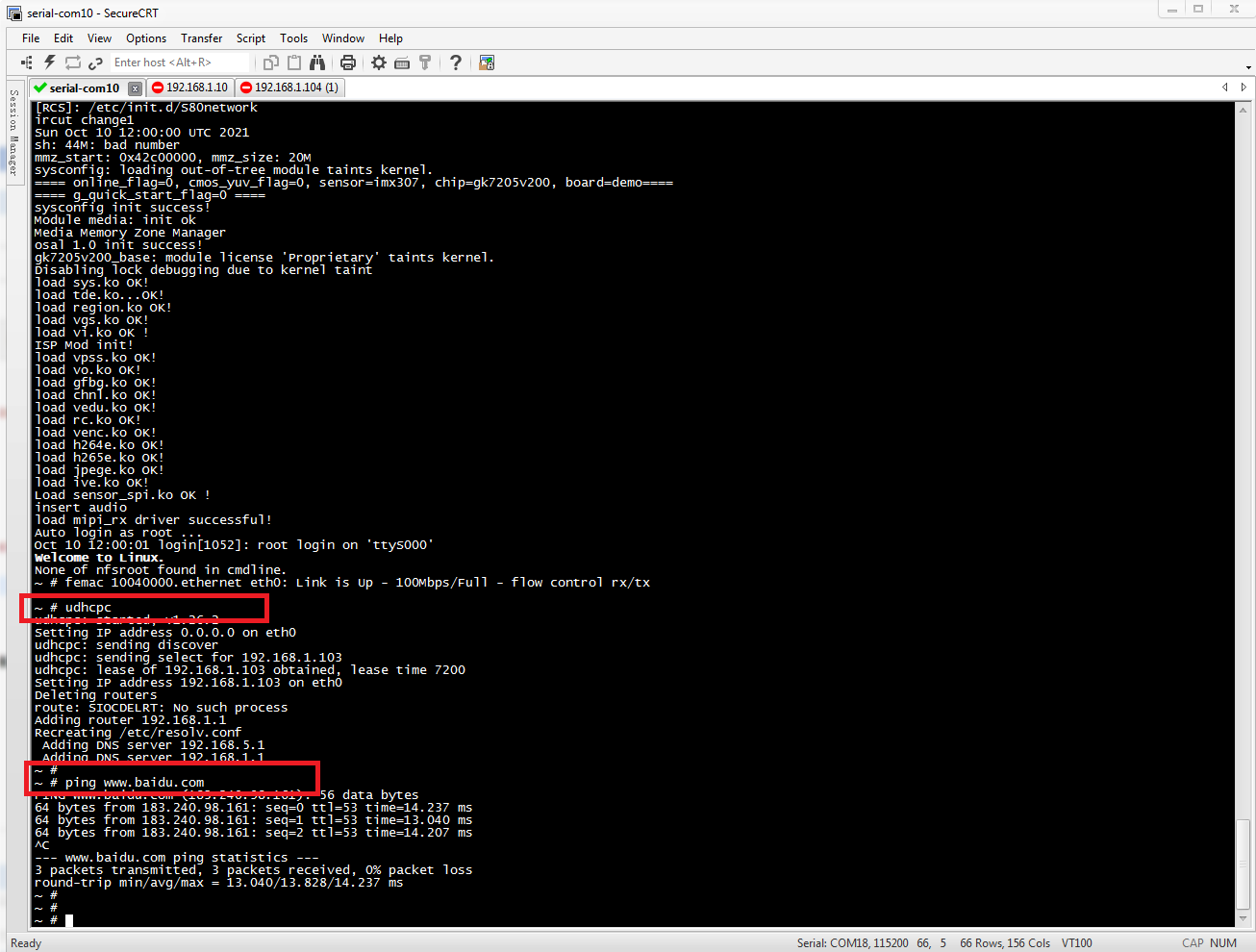Click the '66 Rows, 156 Cols' status entry
Viewport: 1256px width, 952px height.
pyautogui.click(x=1005, y=943)
